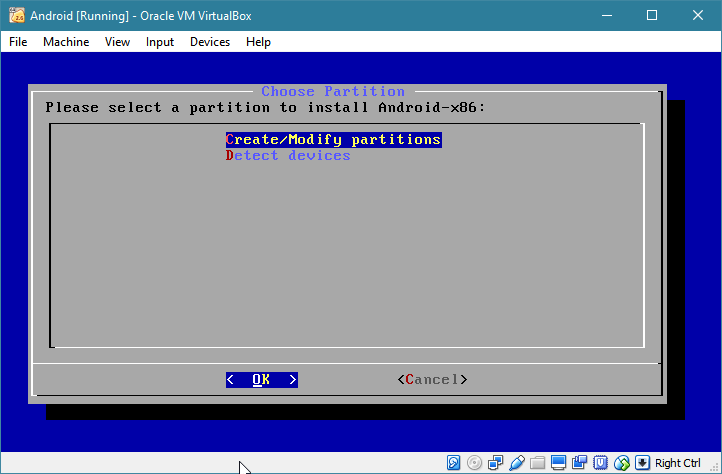
Task: Open the Devices menu
Action: [210, 42]
